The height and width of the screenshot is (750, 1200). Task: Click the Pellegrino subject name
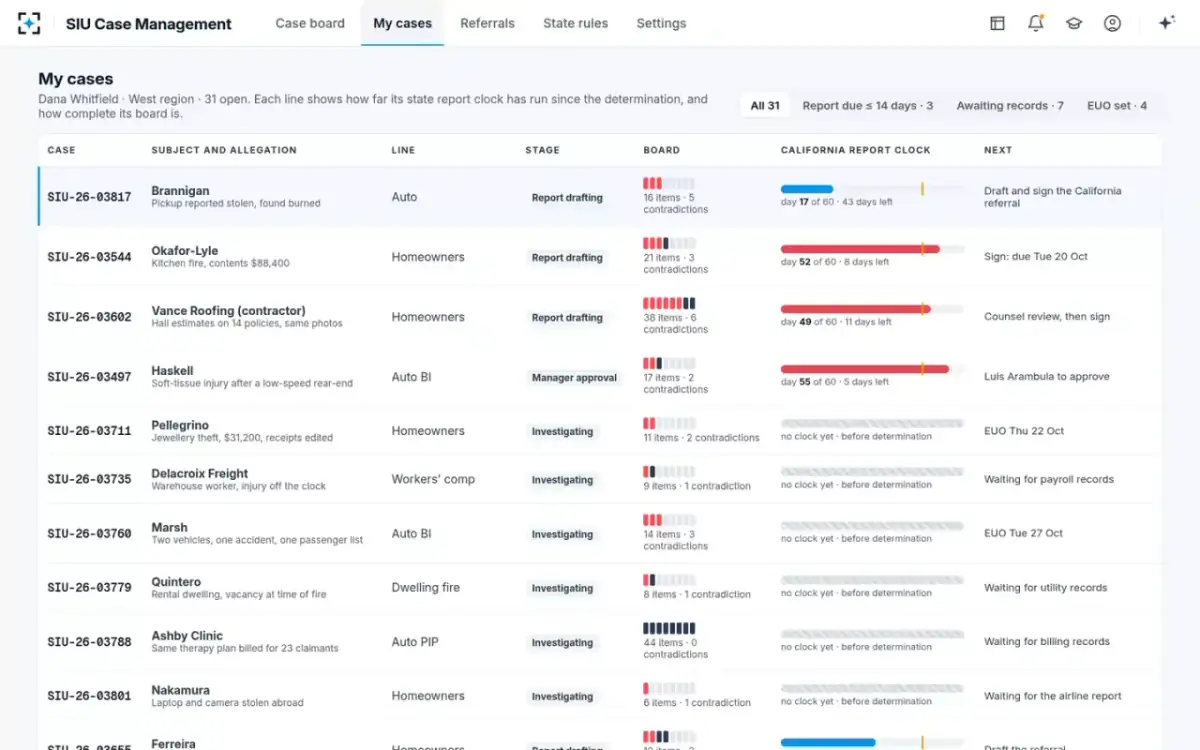point(180,425)
